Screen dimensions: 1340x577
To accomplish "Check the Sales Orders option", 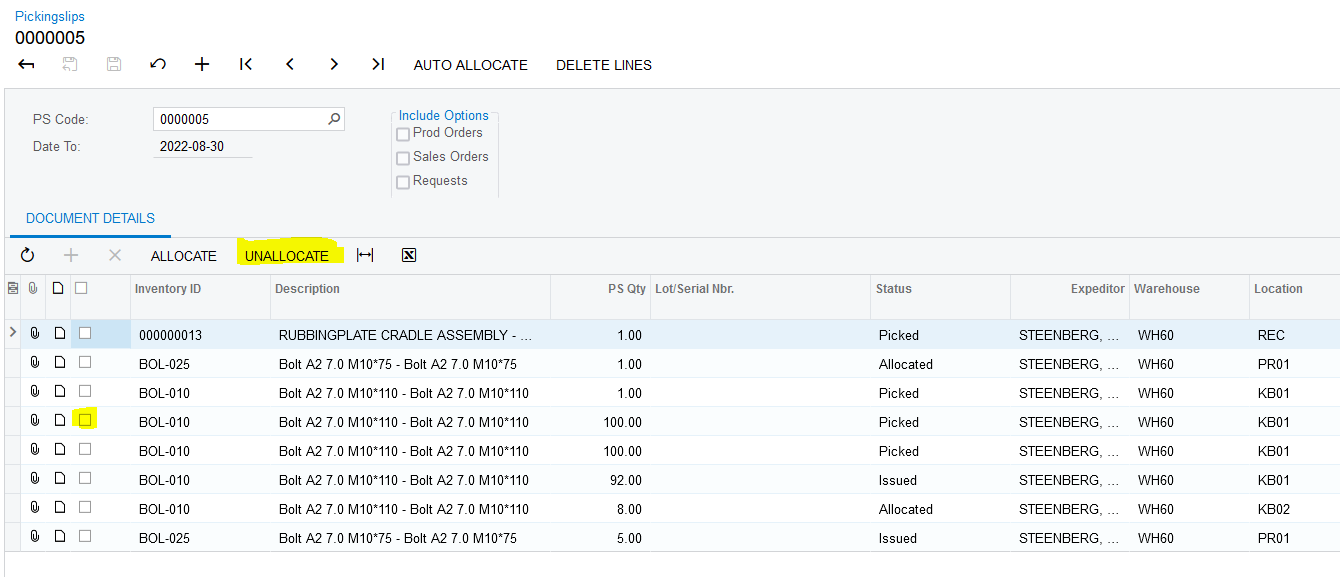I will point(403,158).
